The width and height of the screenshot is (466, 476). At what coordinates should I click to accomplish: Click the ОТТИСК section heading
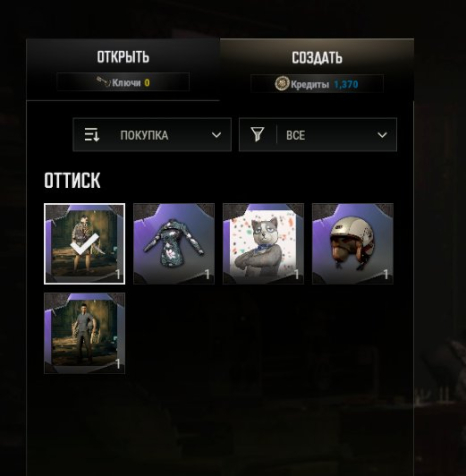click(72, 180)
